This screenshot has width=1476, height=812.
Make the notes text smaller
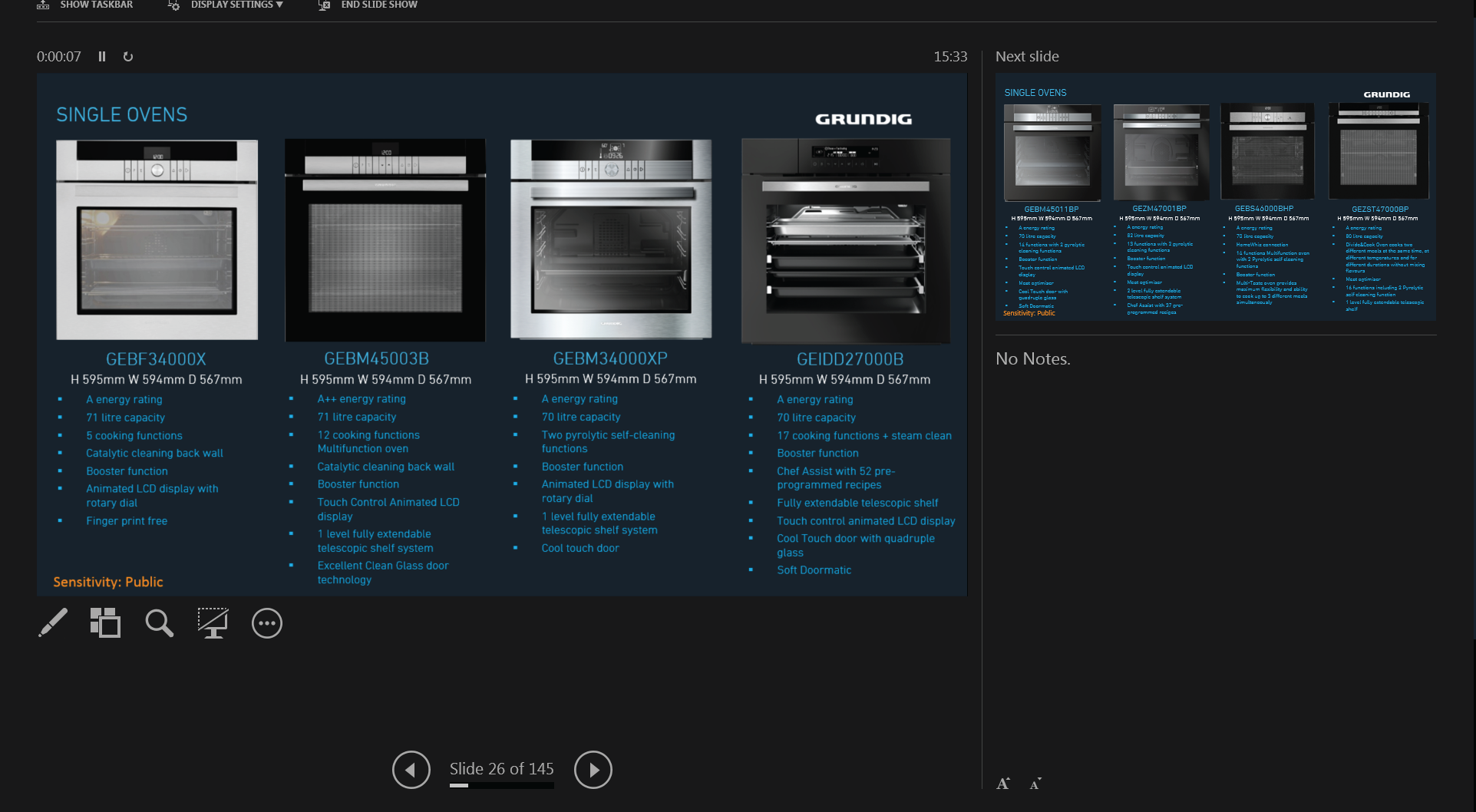(x=1035, y=784)
